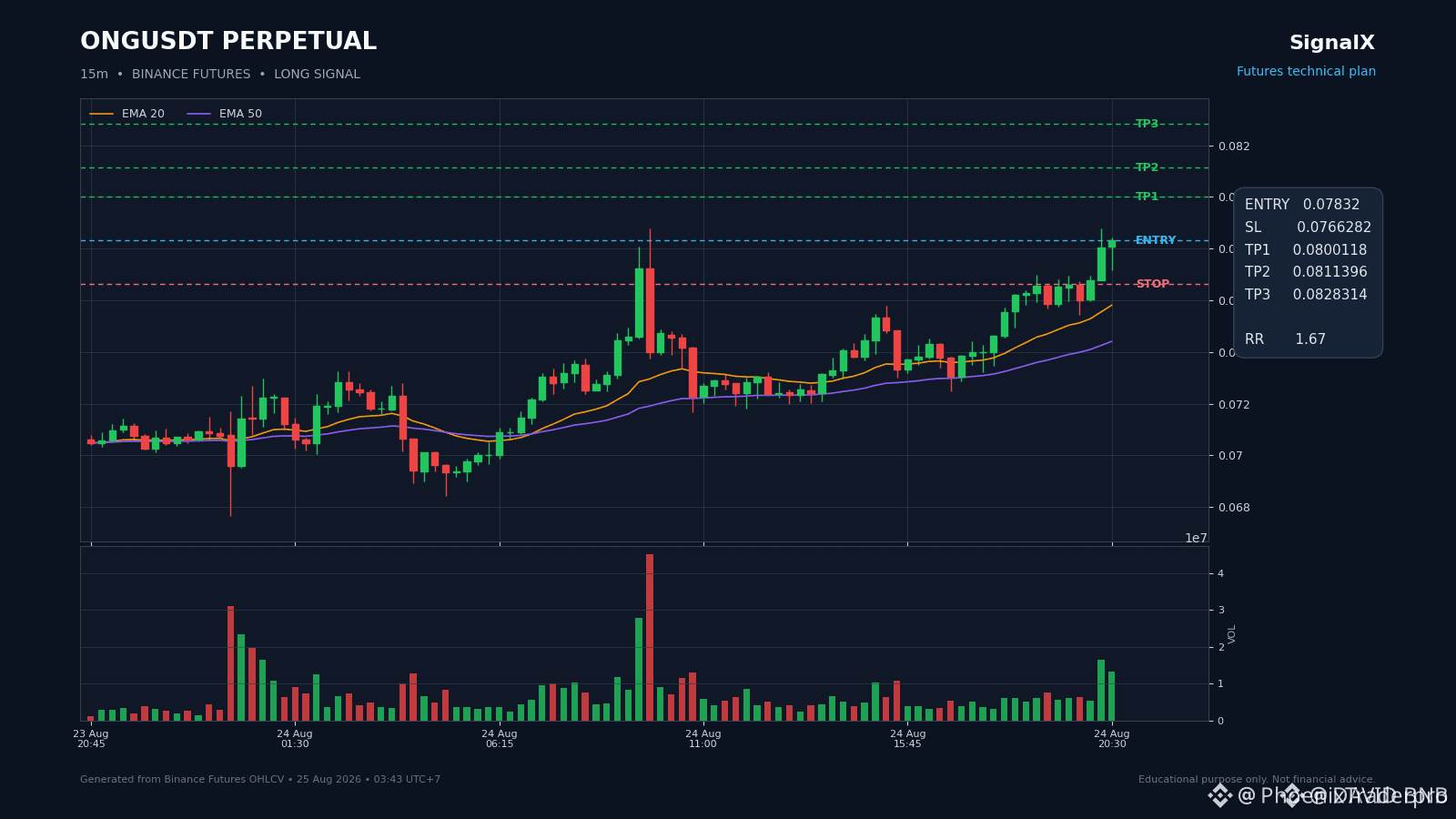This screenshot has height=819, width=1456.
Task: Click the TP3 level label on the chart
Action: coord(1147,124)
